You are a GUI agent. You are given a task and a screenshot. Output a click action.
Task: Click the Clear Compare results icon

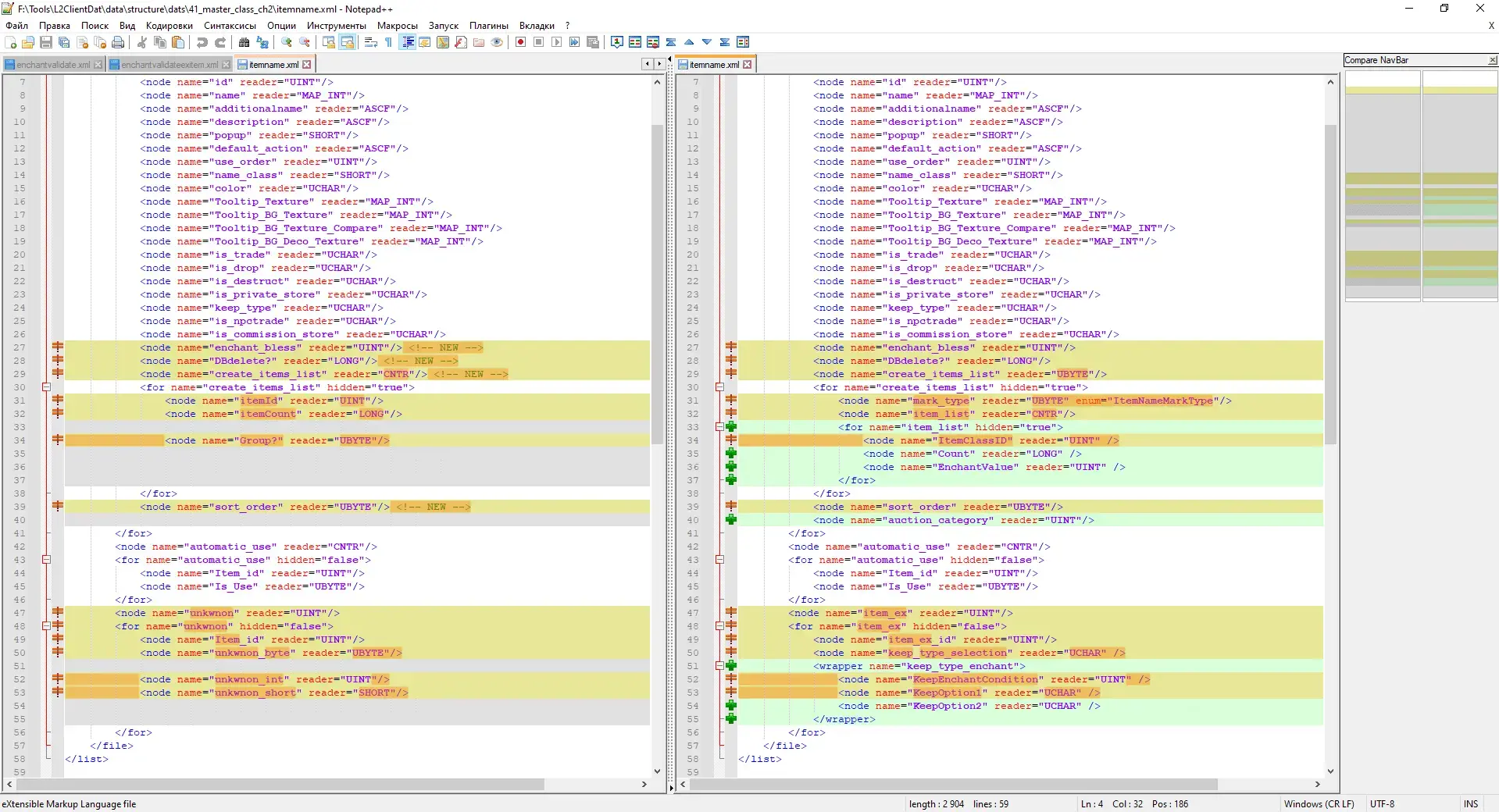tap(653, 42)
